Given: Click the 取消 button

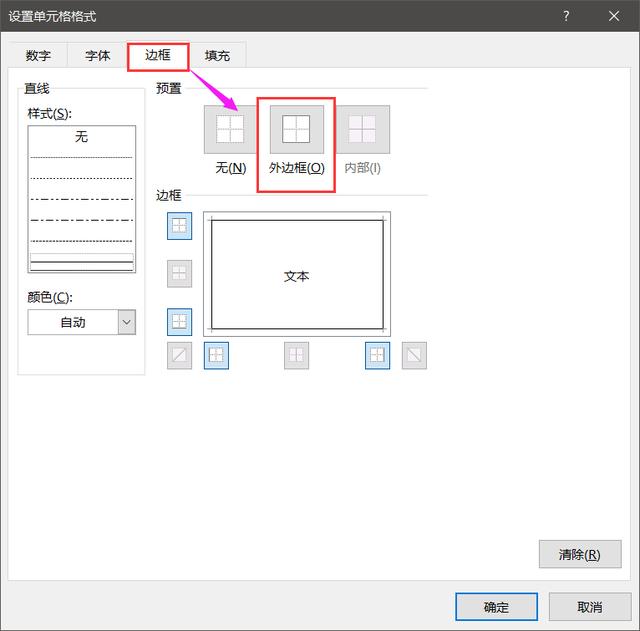Looking at the screenshot, I should click(590, 607).
